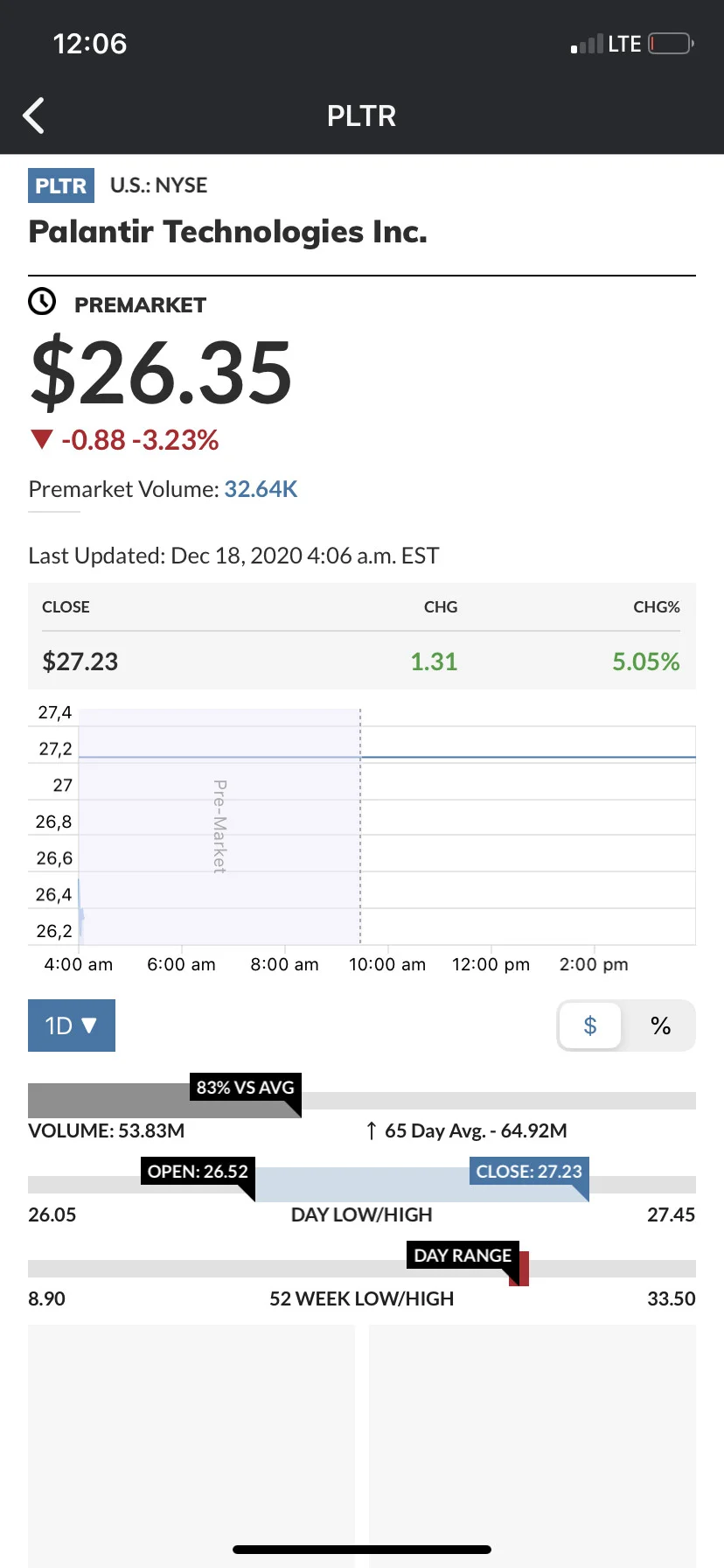The width and height of the screenshot is (724, 1568).
Task: Tap the premarket clock icon
Action: pyautogui.click(x=42, y=302)
